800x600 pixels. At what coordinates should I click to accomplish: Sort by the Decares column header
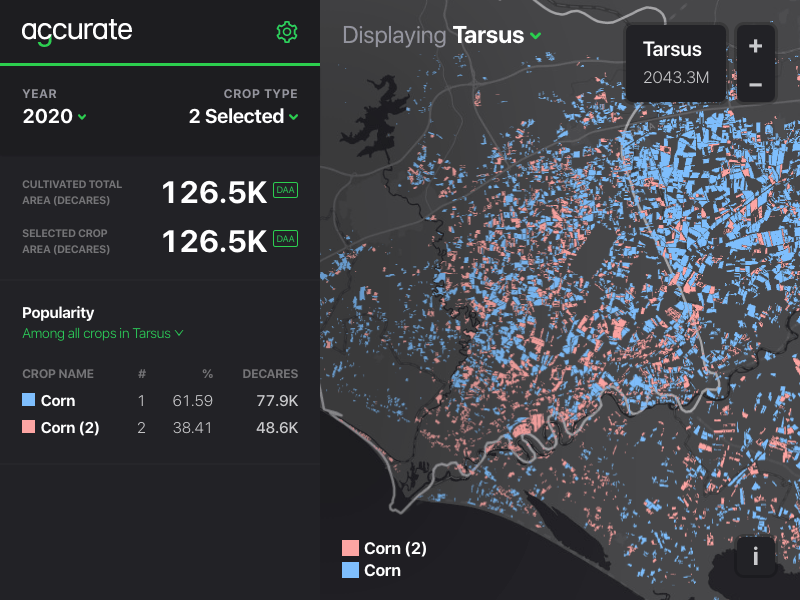coord(270,374)
